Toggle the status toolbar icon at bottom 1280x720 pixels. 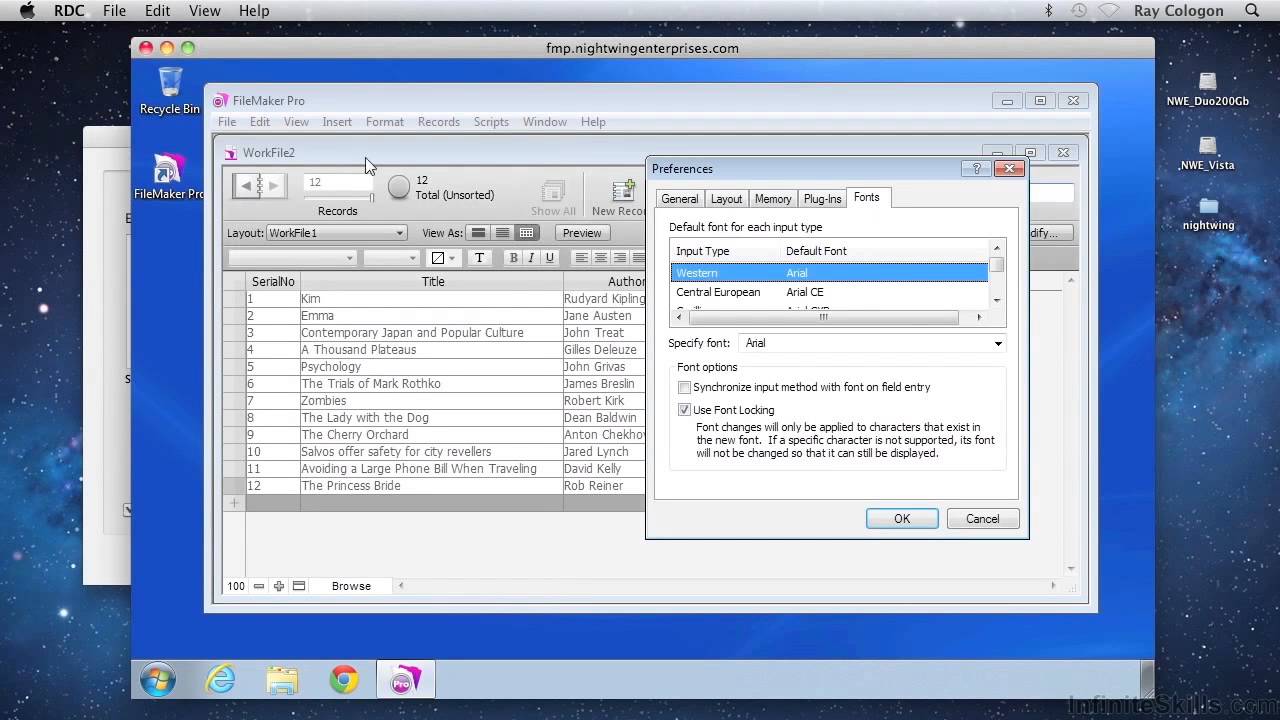pyautogui.click(x=299, y=586)
